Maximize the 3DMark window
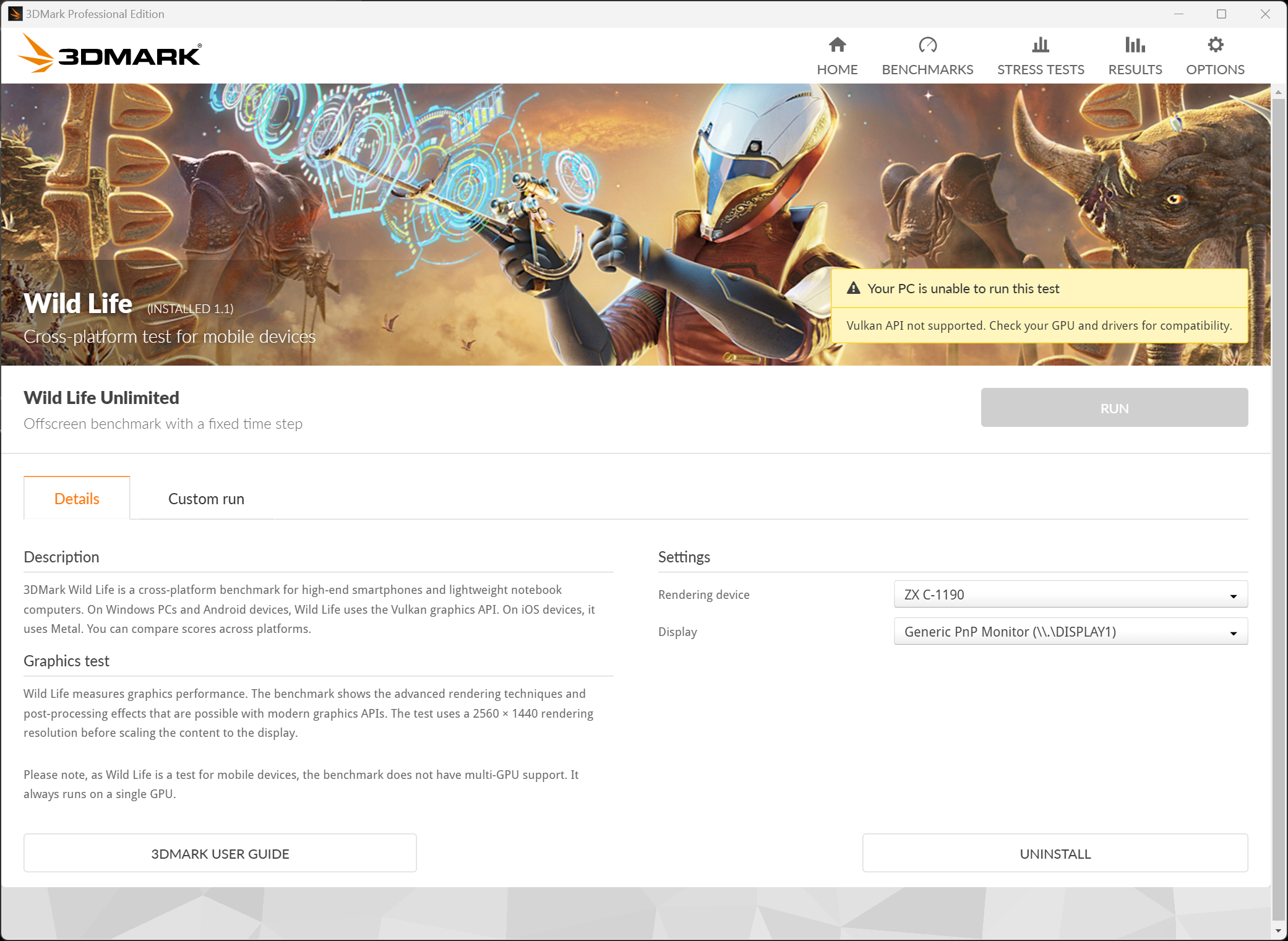Image resolution: width=1288 pixels, height=941 pixels. (1221, 14)
